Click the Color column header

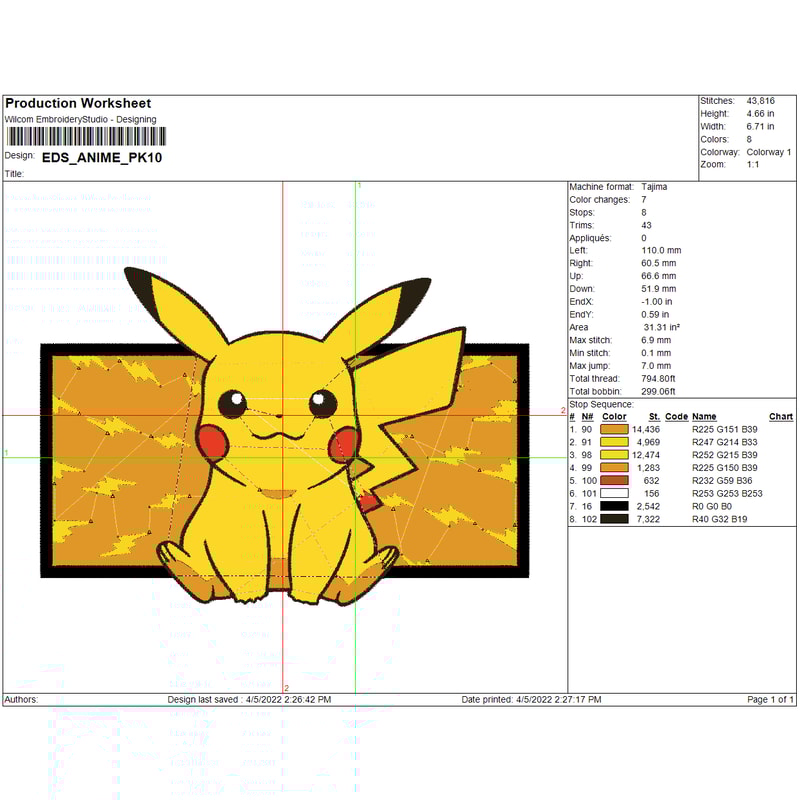tap(614, 416)
